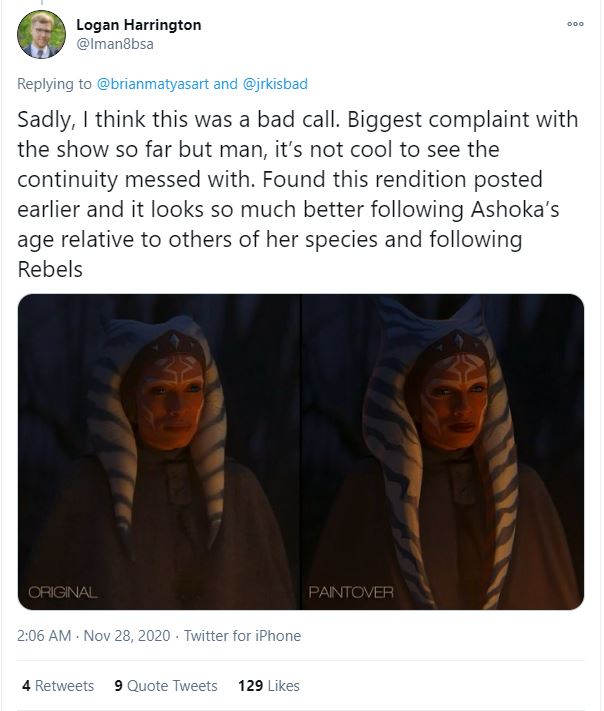View the 9 Quote Tweets list
Viewport: 604px width, 711px height.
[x=166, y=686]
